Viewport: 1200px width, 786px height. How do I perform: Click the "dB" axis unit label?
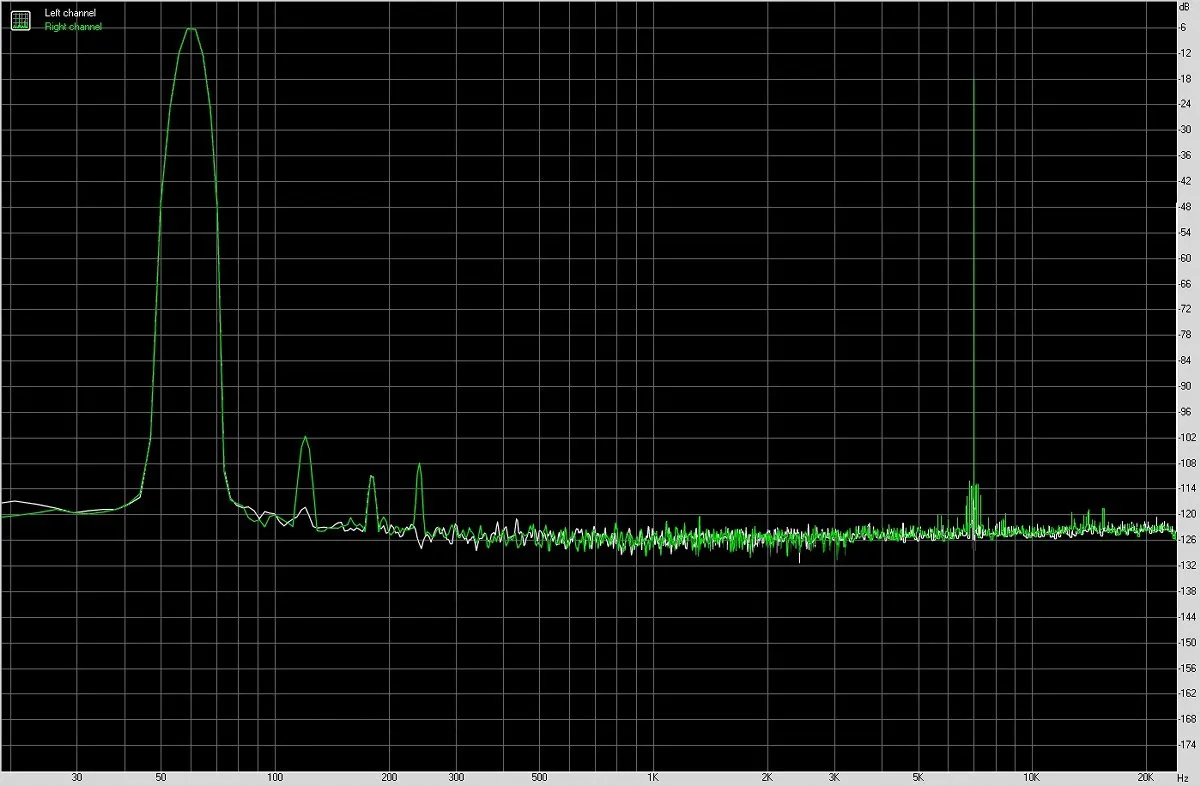point(1185,6)
